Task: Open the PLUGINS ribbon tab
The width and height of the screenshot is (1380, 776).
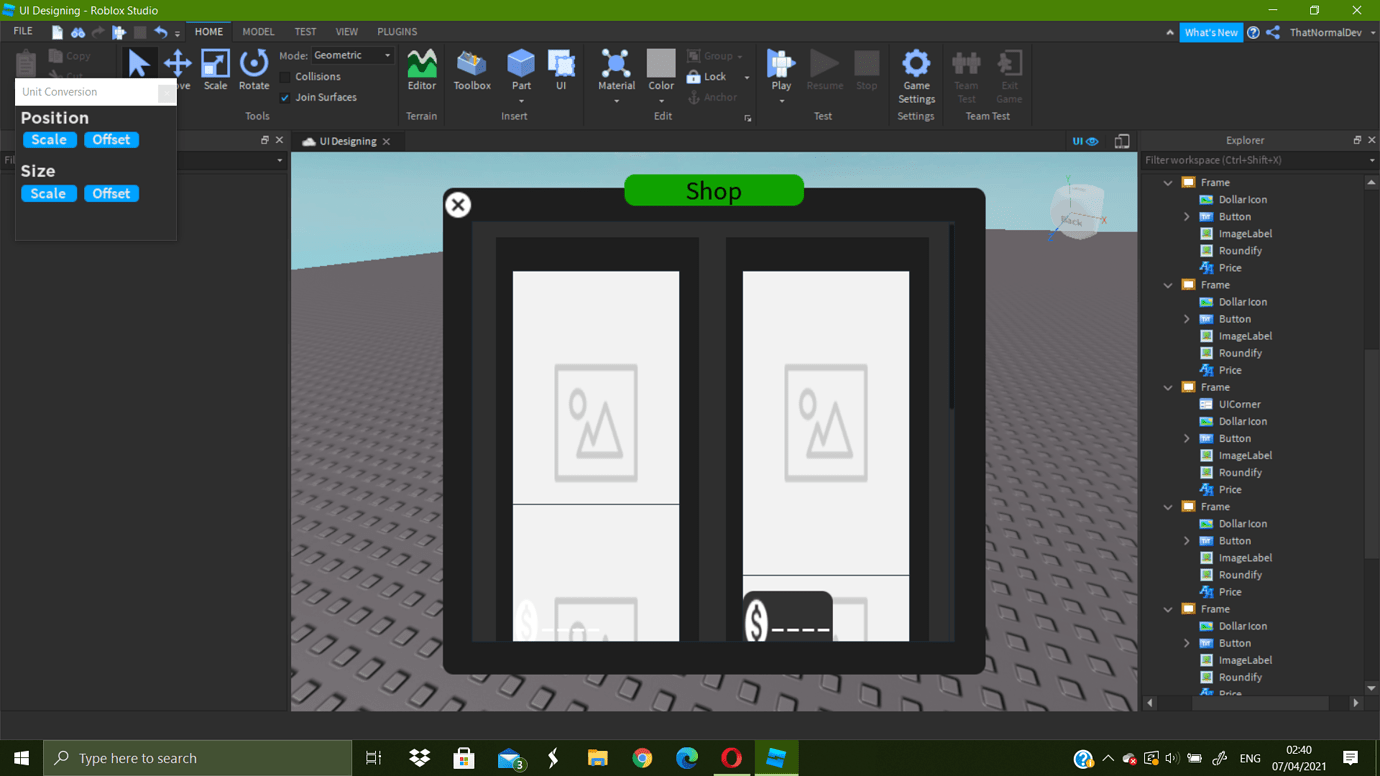Action: pyautogui.click(x=397, y=31)
